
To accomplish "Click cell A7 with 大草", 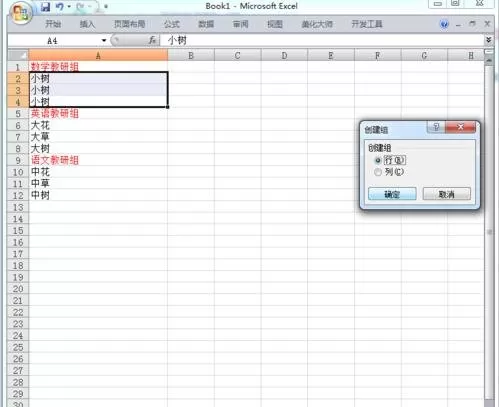I will [98, 137].
